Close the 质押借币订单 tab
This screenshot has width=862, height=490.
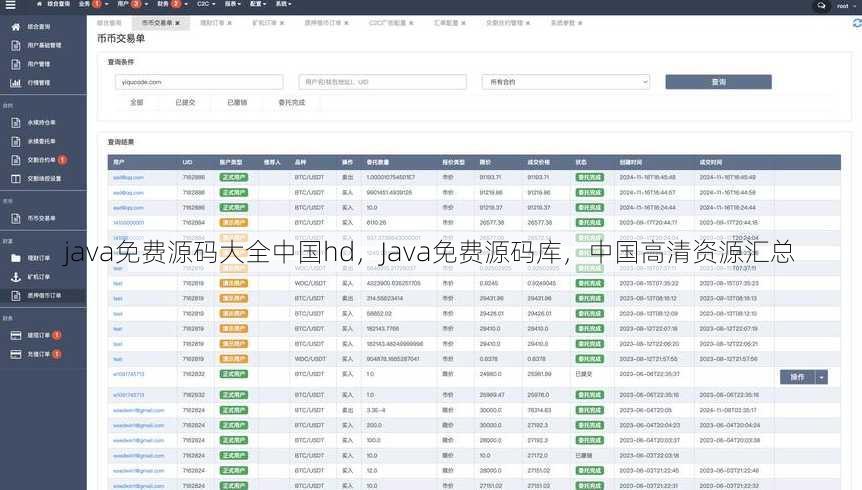coord(346,23)
